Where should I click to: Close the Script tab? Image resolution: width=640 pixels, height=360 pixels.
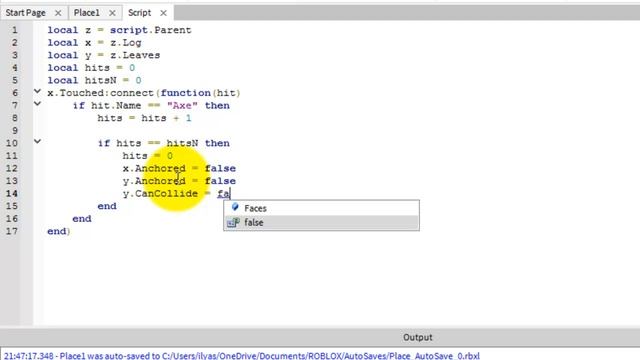pos(163,13)
